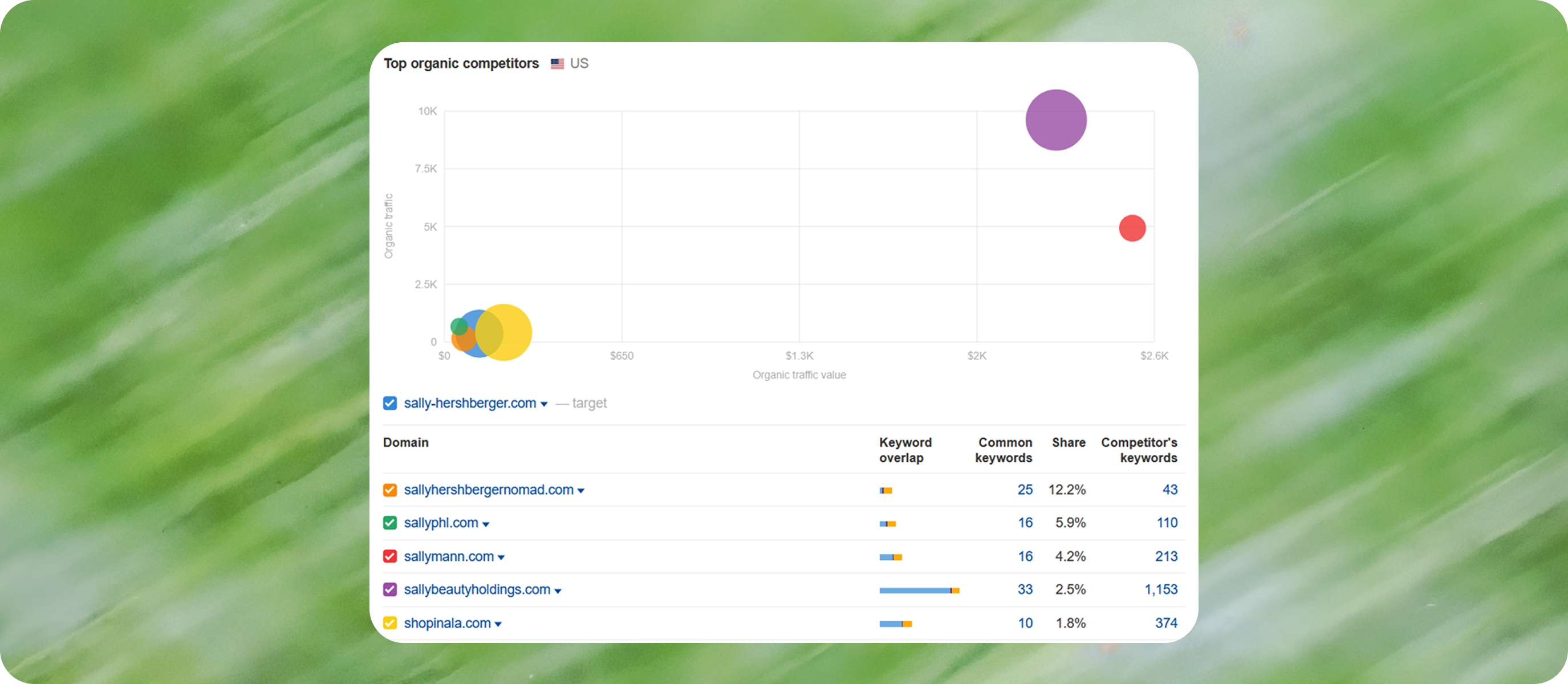
Task: Click the 7.5K y-axis tick label
Action: (426, 169)
